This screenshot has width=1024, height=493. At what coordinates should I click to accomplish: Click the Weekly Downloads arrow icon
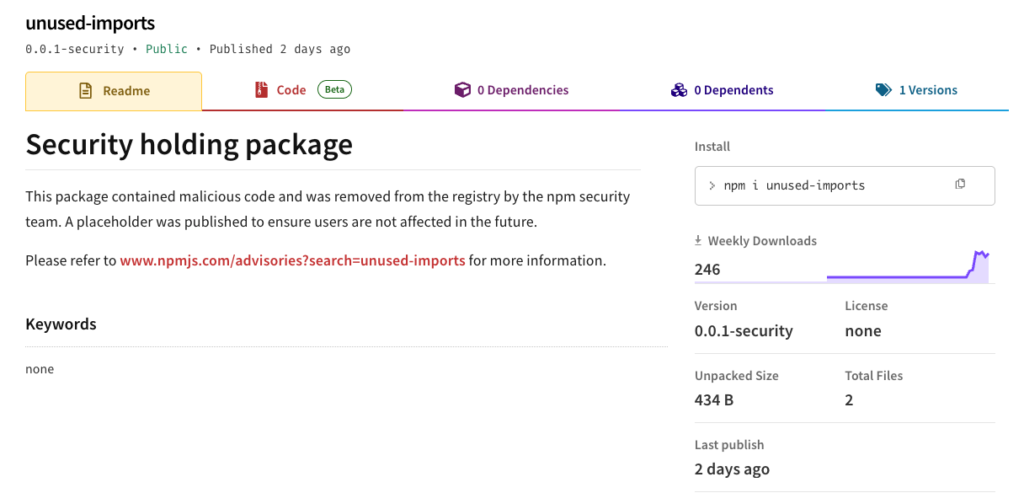pyautogui.click(x=699, y=241)
